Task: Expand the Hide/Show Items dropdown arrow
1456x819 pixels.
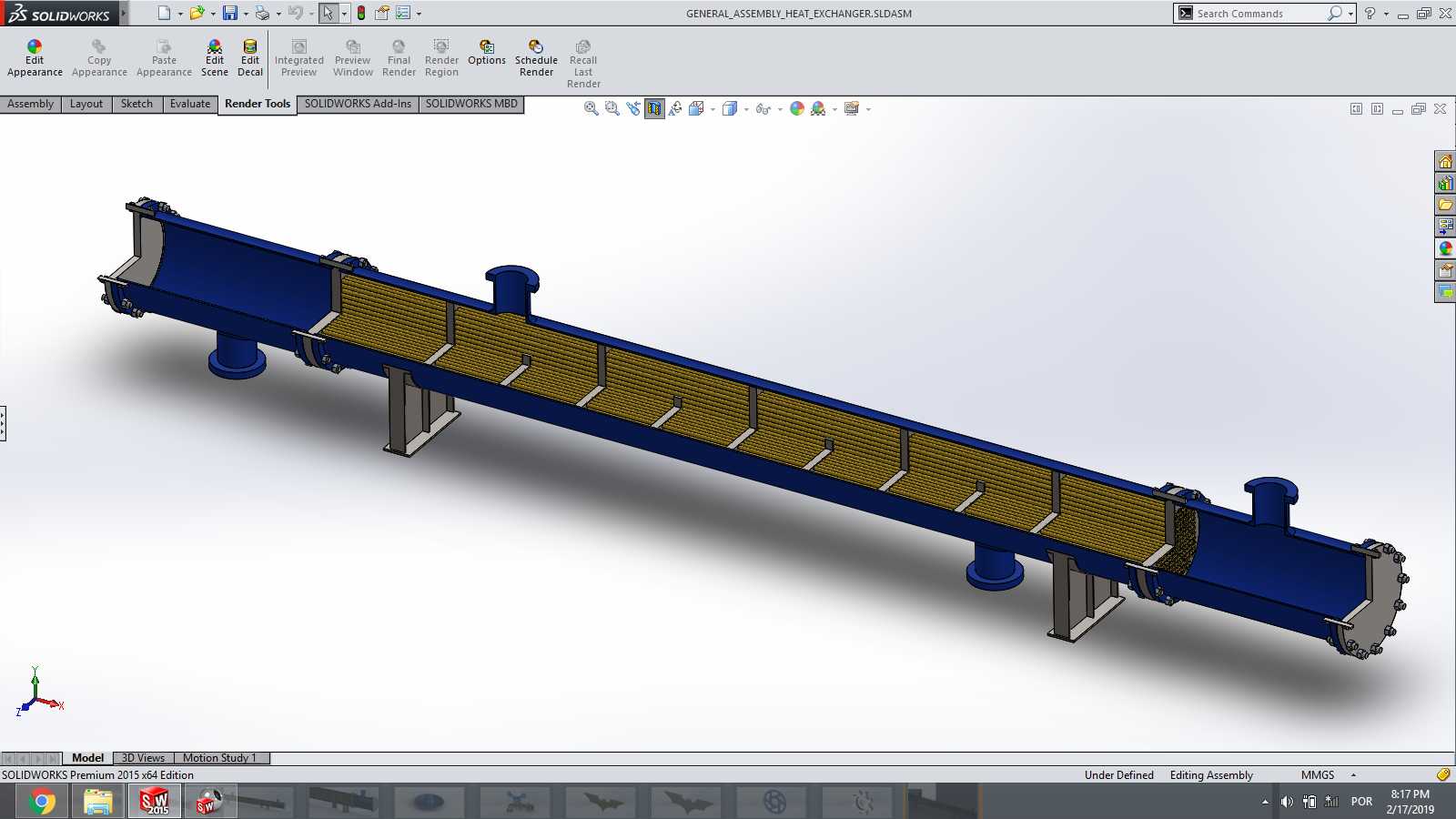Action: click(780, 109)
